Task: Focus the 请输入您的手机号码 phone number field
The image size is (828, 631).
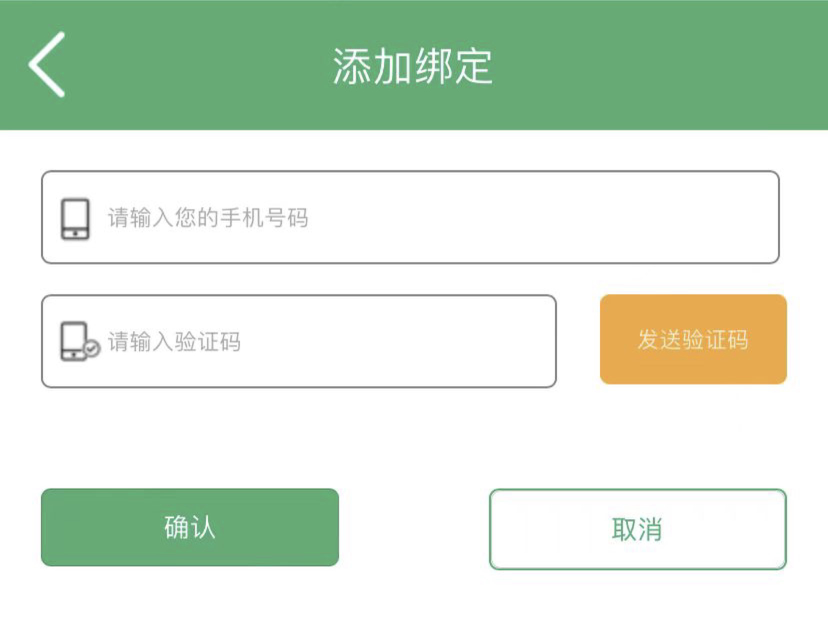Action: coord(410,217)
